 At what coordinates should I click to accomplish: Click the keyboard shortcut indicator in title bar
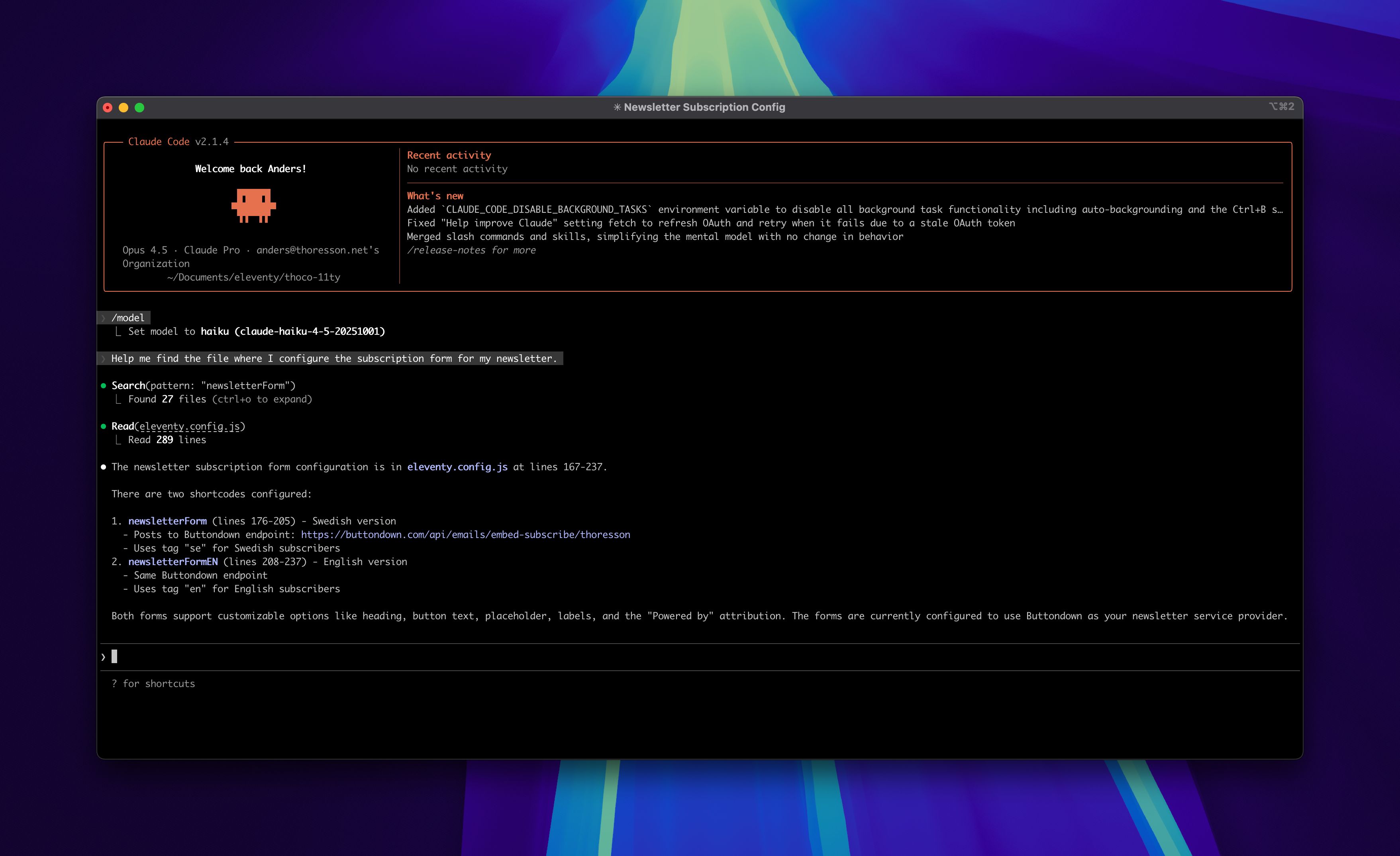coord(1281,107)
